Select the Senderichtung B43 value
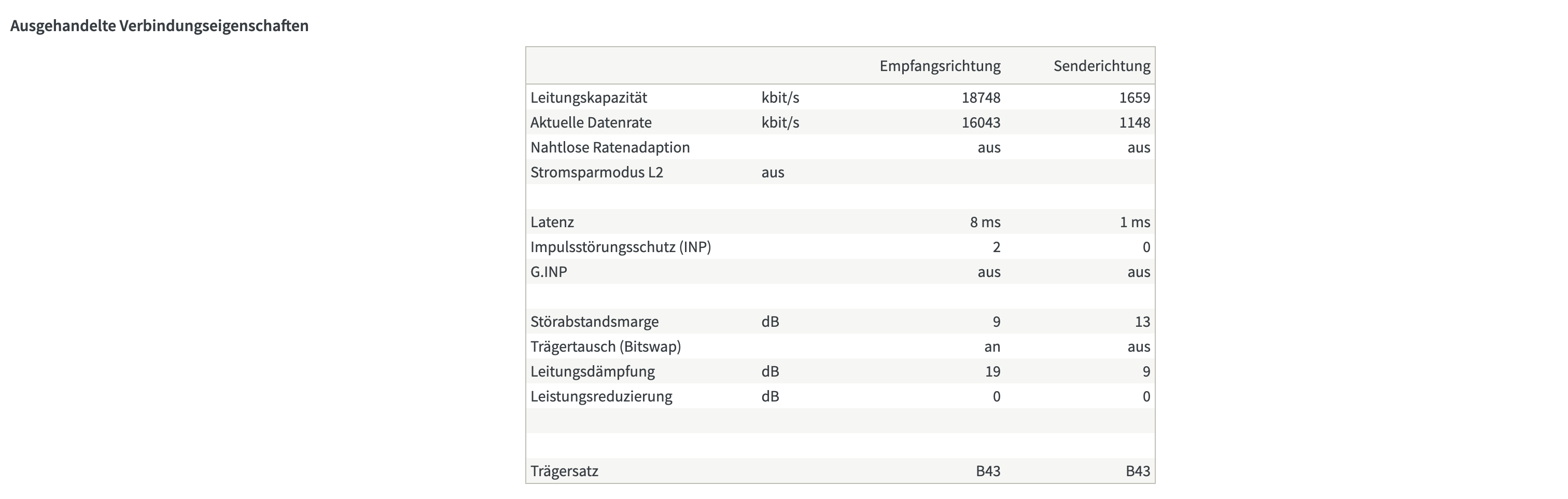The width and height of the screenshot is (1568, 499). [1138, 471]
